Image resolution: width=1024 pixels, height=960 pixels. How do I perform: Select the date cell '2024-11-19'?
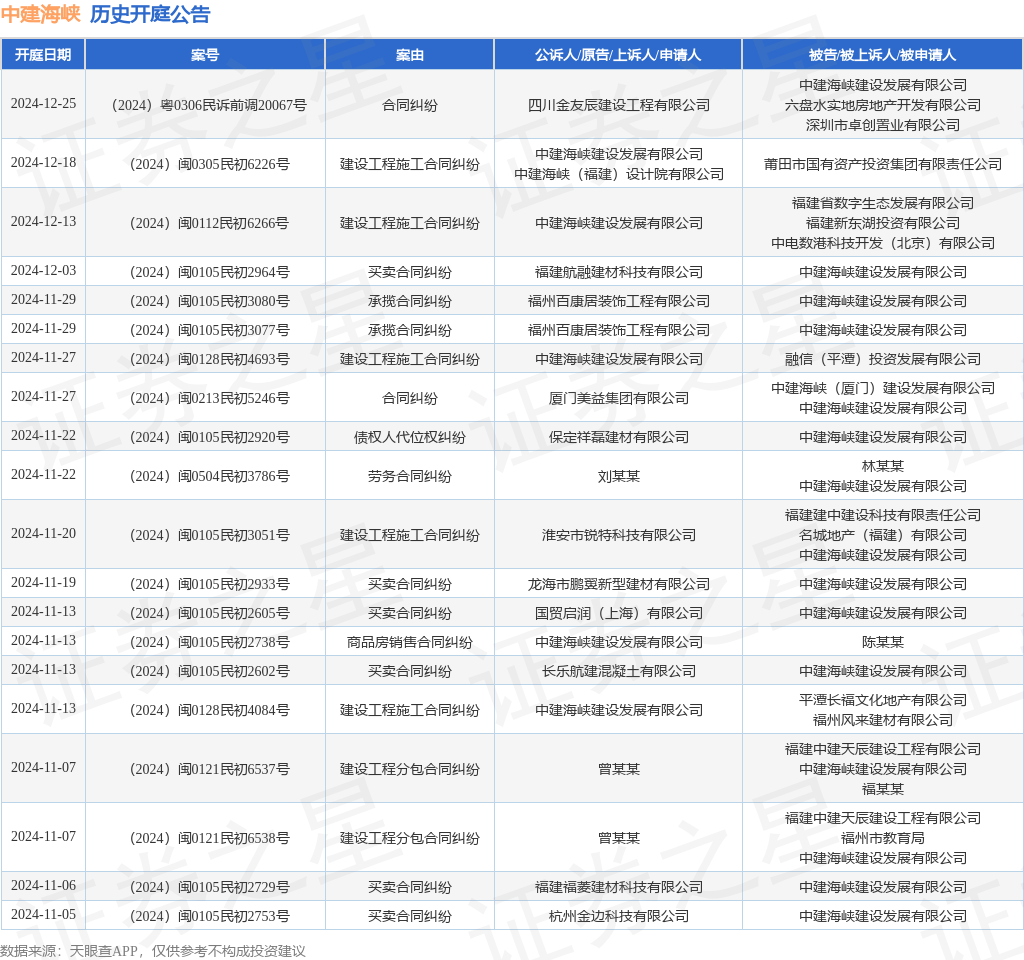[43, 583]
